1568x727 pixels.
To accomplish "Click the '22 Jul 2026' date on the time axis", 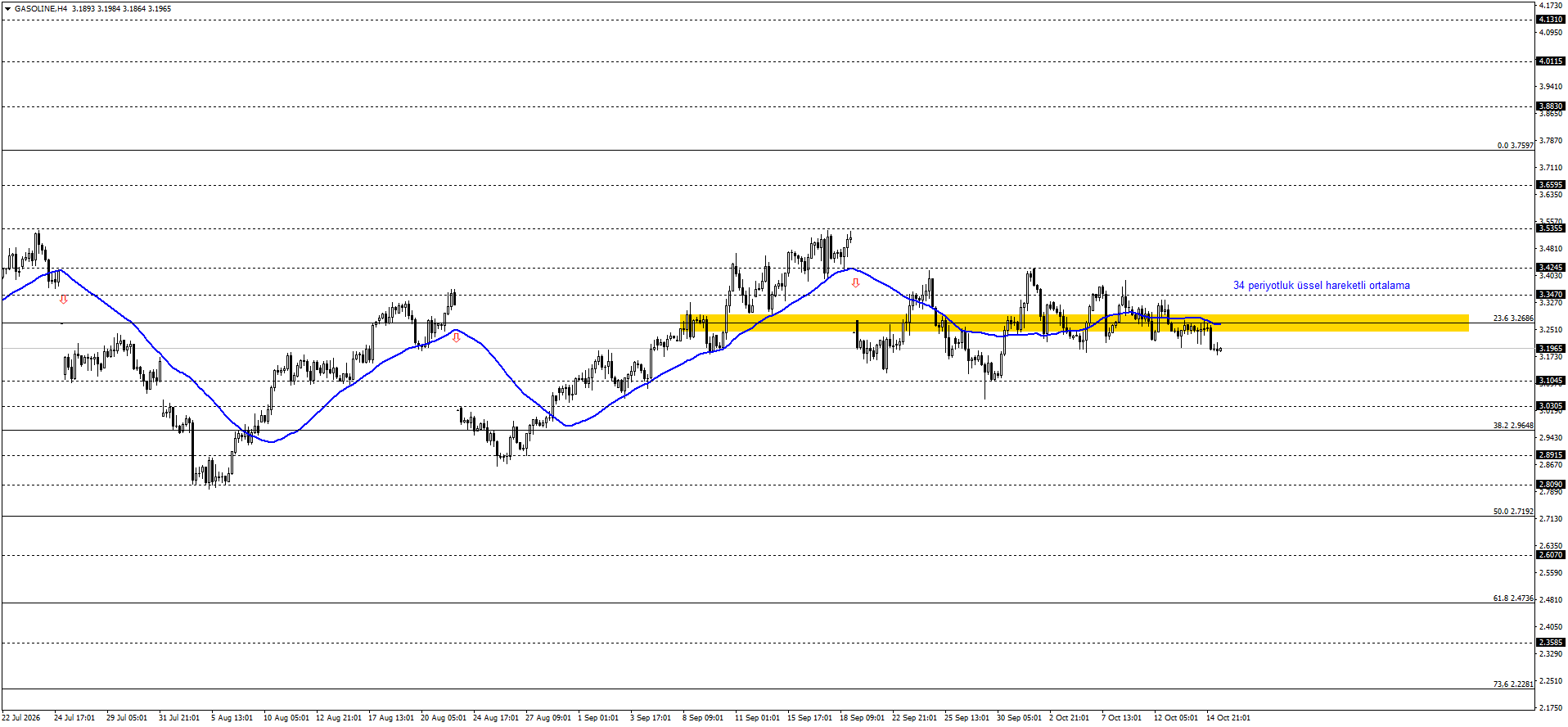I will click(x=20, y=718).
